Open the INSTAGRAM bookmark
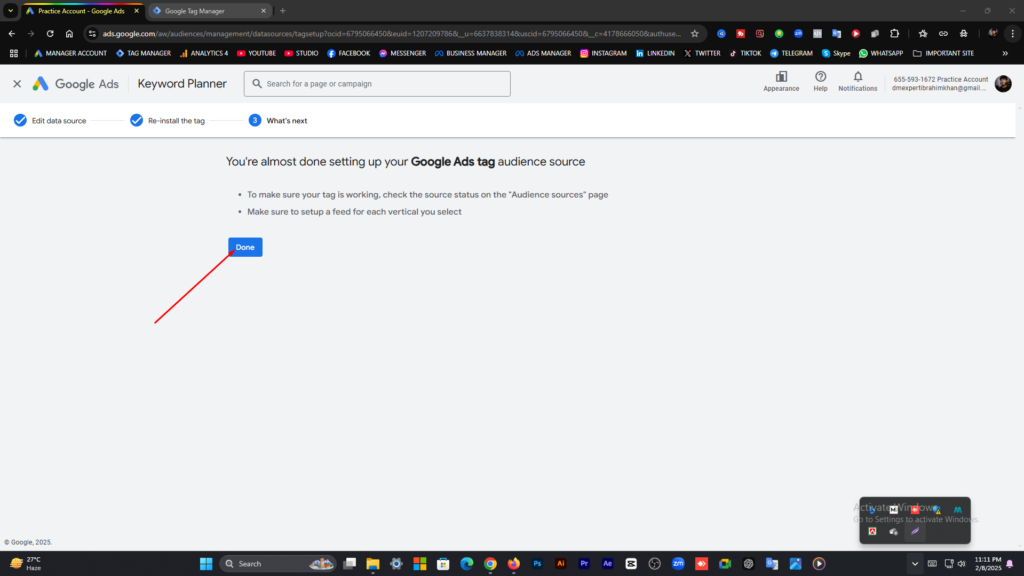Image resolution: width=1024 pixels, height=576 pixels. pyautogui.click(x=603, y=54)
